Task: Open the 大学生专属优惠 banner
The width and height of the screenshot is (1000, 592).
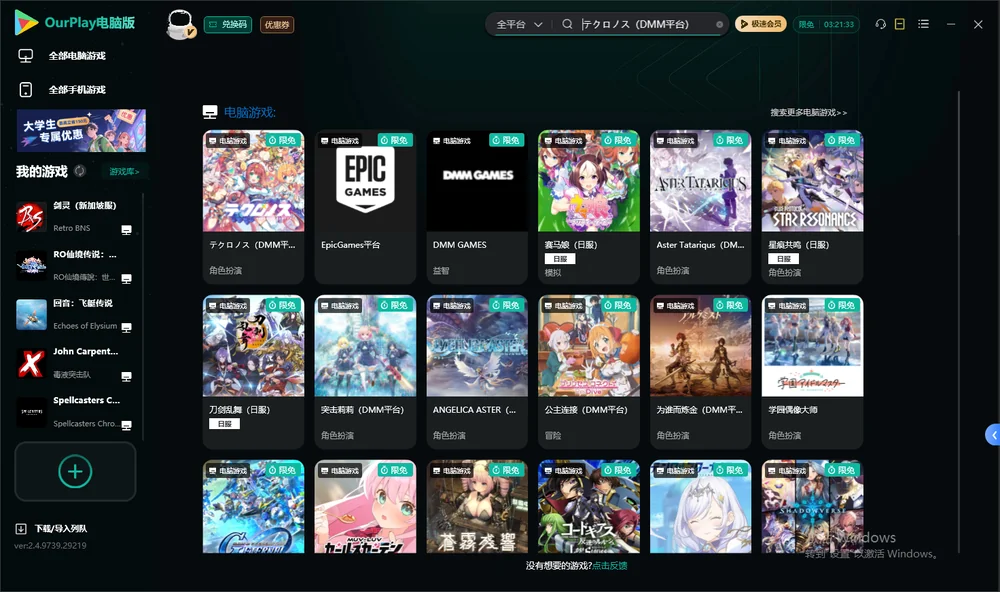Action: click(x=81, y=130)
